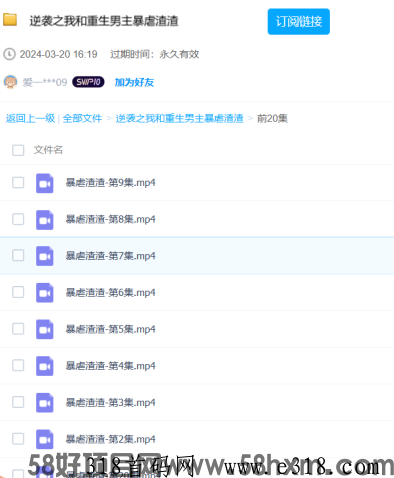Check the box for 暴虐渣渣-第9集.mp4

click(x=18, y=183)
